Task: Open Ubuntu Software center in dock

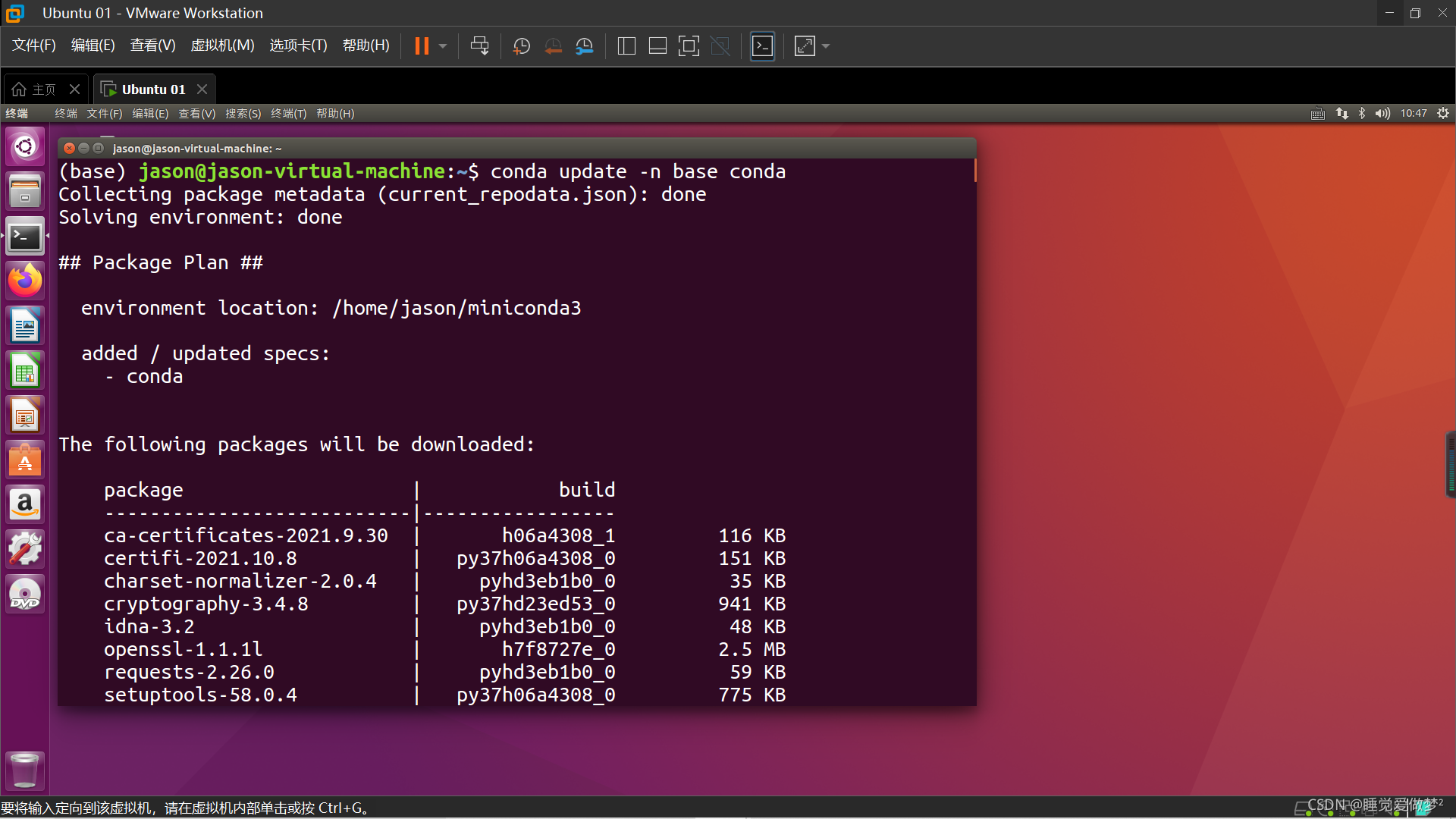Action: [x=25, y=460]
